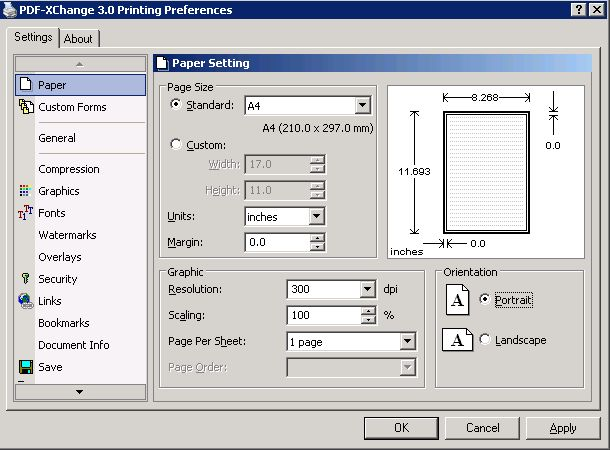
Task: Decrease Scaling percent with down arrow
Action: coord(368,319)
